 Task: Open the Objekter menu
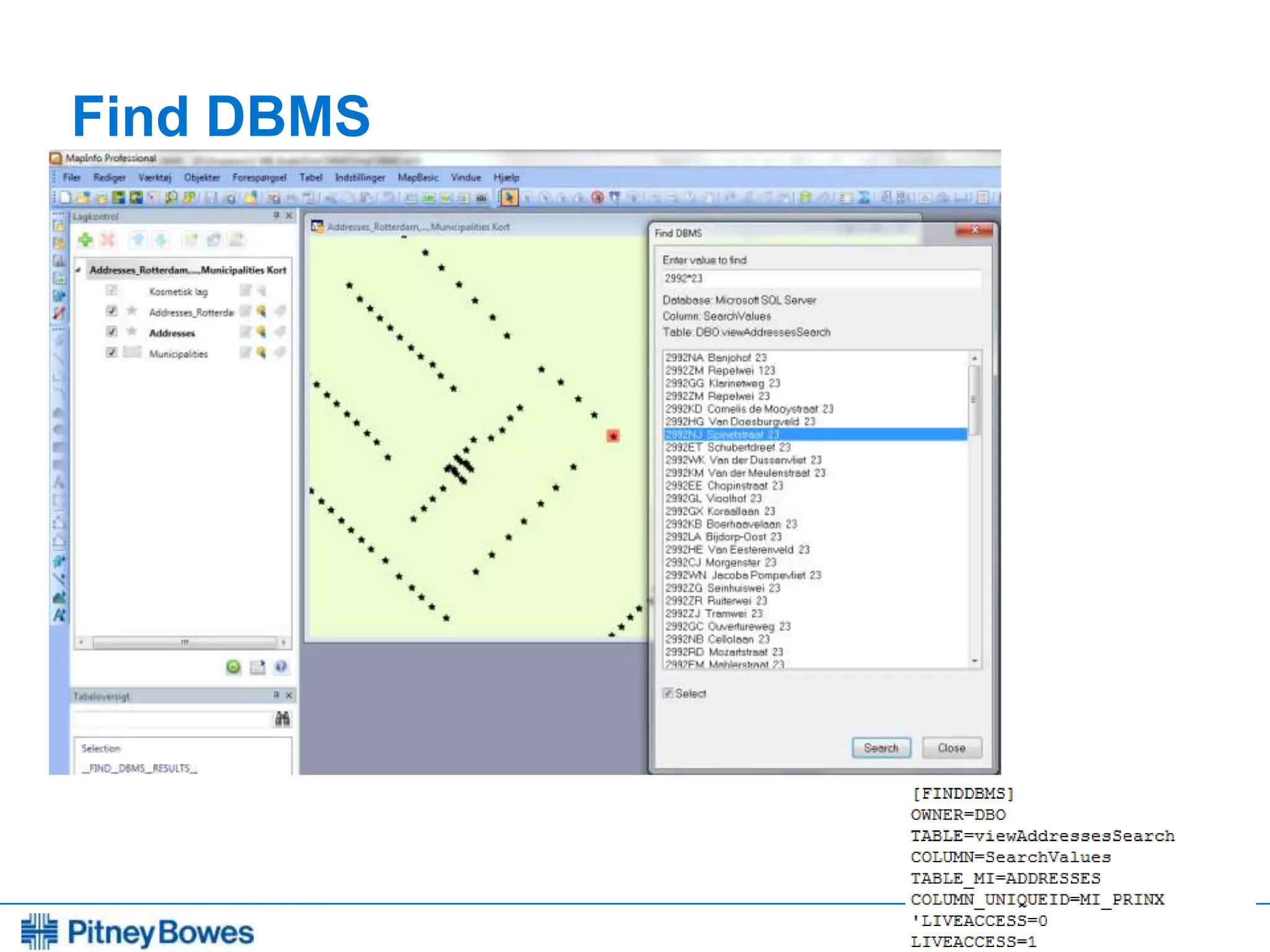tap(202, 177)
